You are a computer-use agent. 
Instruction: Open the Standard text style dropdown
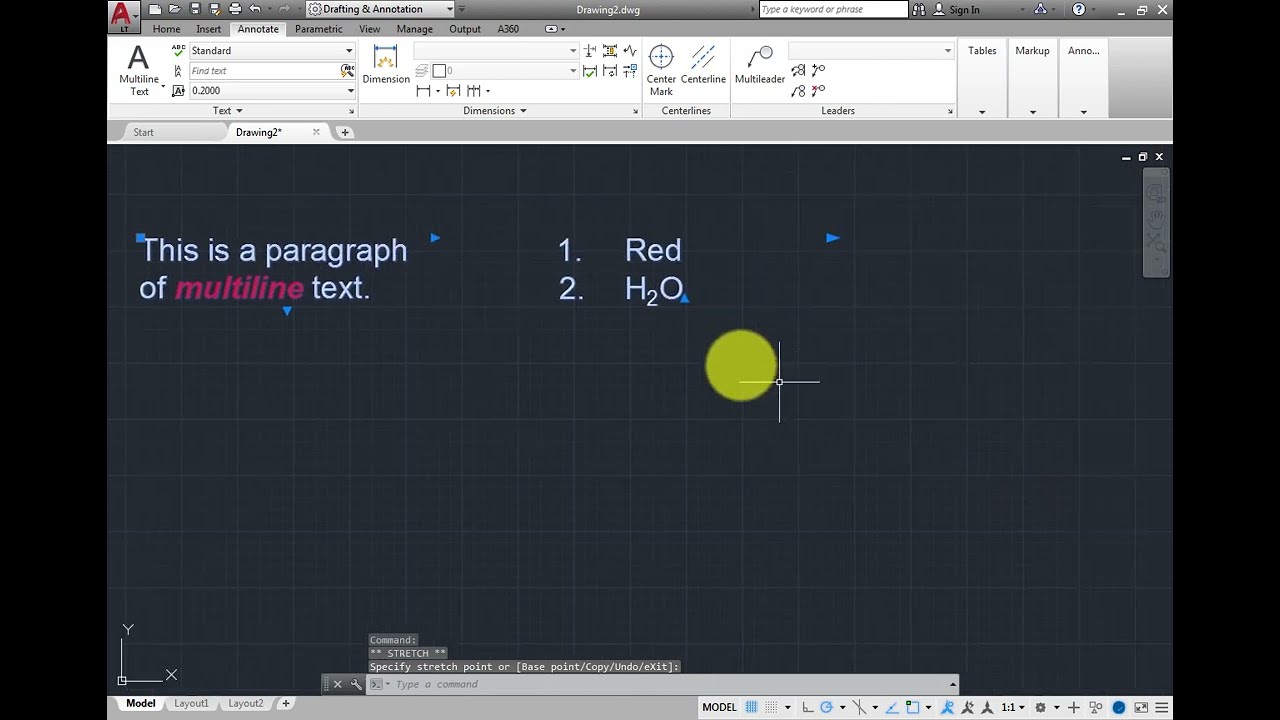(x=349, y=51)
